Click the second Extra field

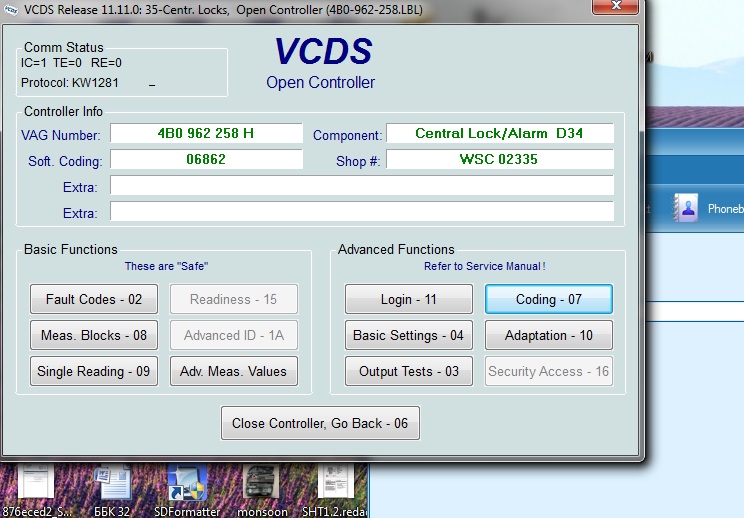coord(362,212)
